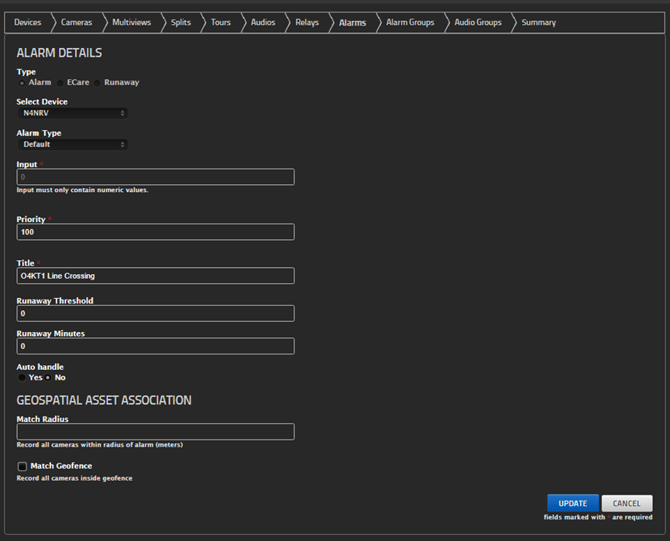The width and height of the screenshot is (670, 541).
Task: Choose the Runaway type radio option
Action: 98,83
